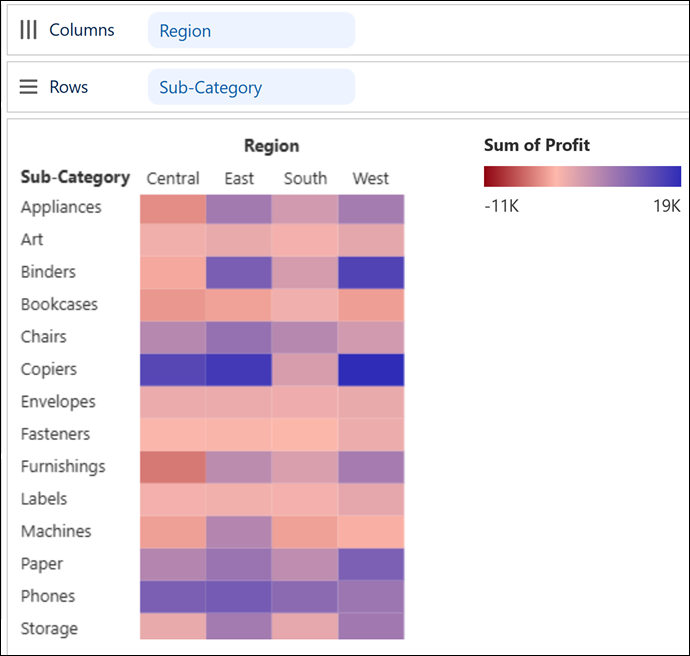Screen dimensions: 690x656
Task: Click the Rows shelf label
Action: [x=69, y=87]
